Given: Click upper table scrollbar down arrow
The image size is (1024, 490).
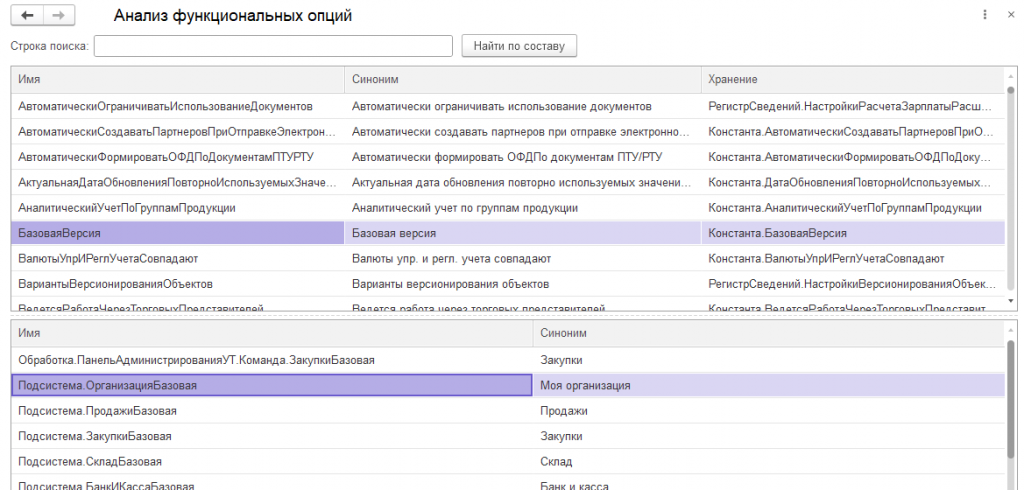Looking at the screenshot, I should (x=1009, y=300).
